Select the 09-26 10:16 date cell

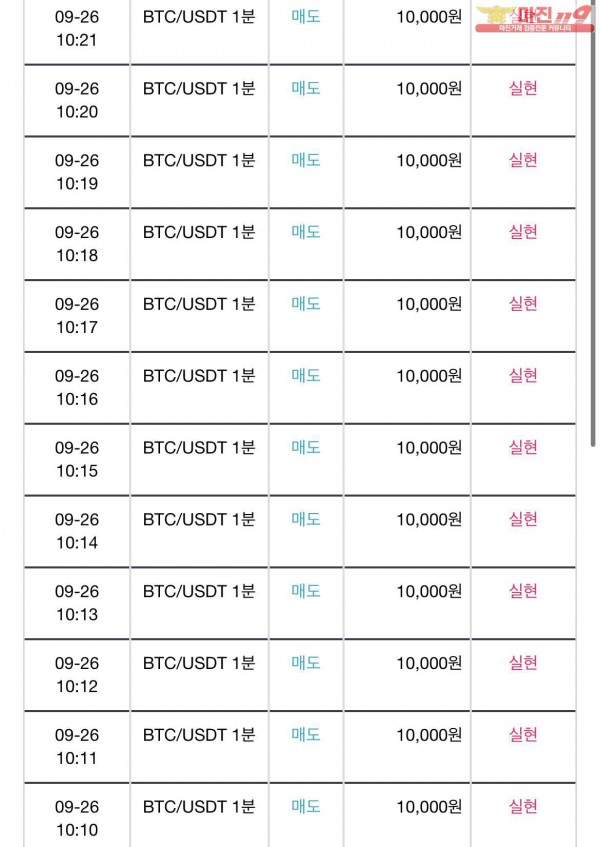[x=77, y=387]
